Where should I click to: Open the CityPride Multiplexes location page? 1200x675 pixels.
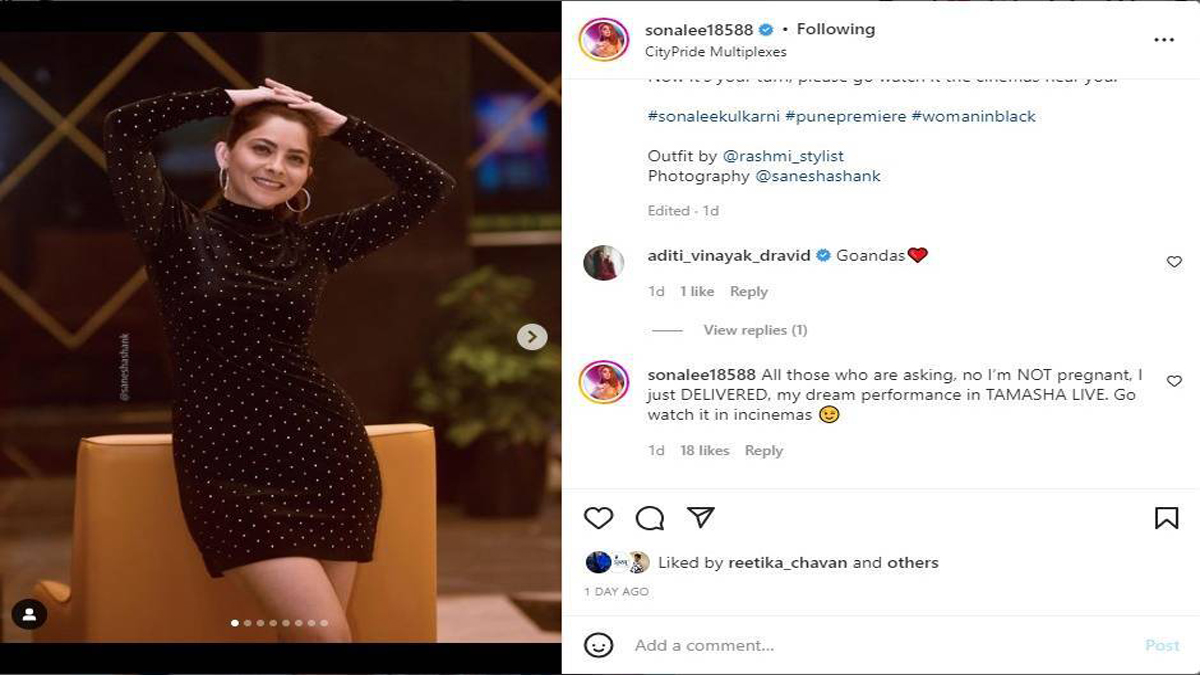click(714, 50)
